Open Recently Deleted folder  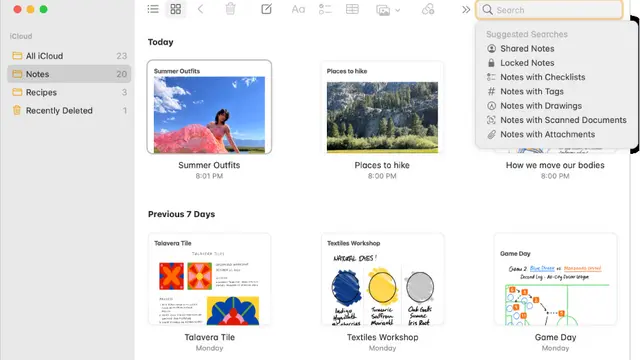point(69,111)
